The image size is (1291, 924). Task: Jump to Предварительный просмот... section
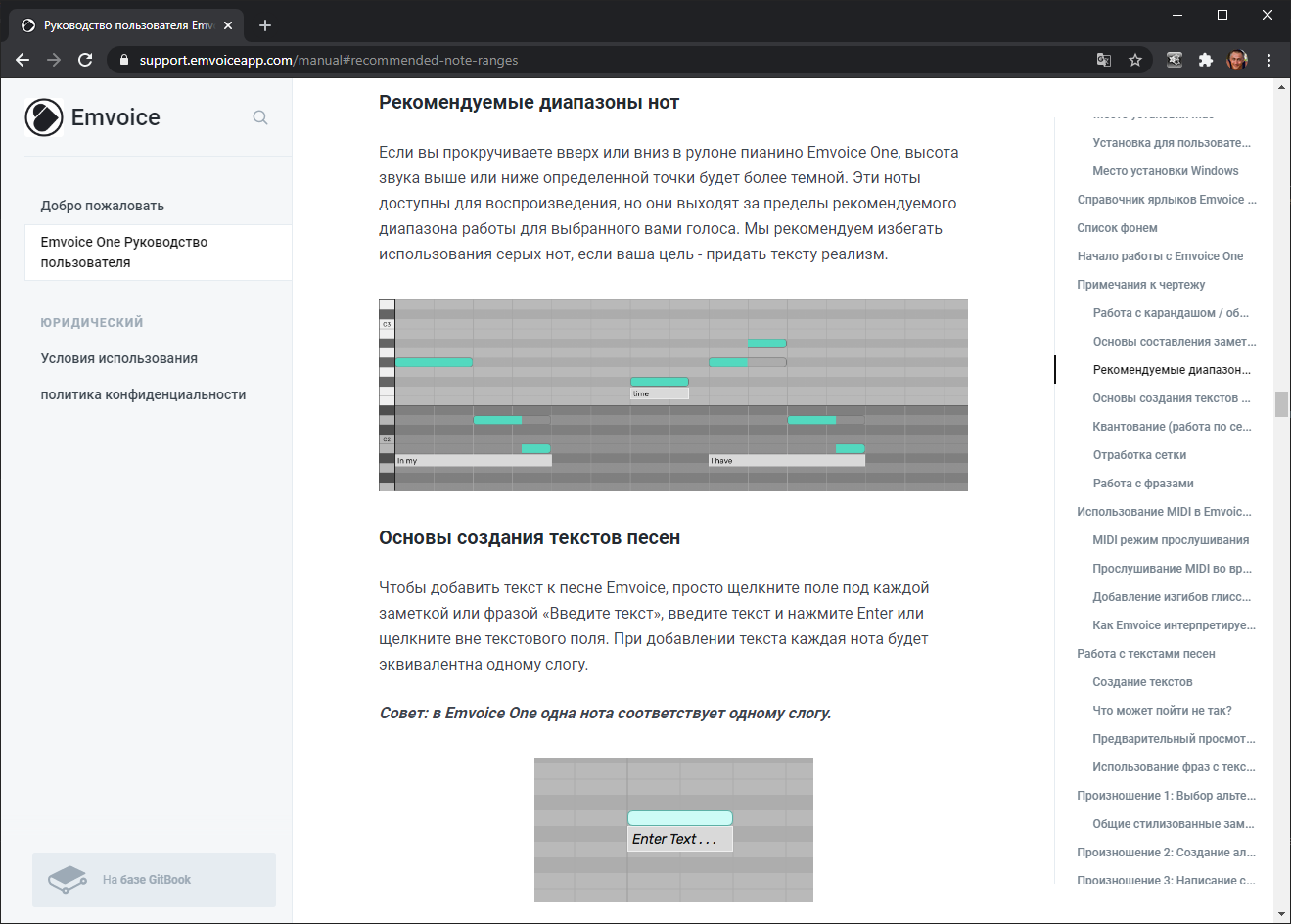click(1174, 739)
